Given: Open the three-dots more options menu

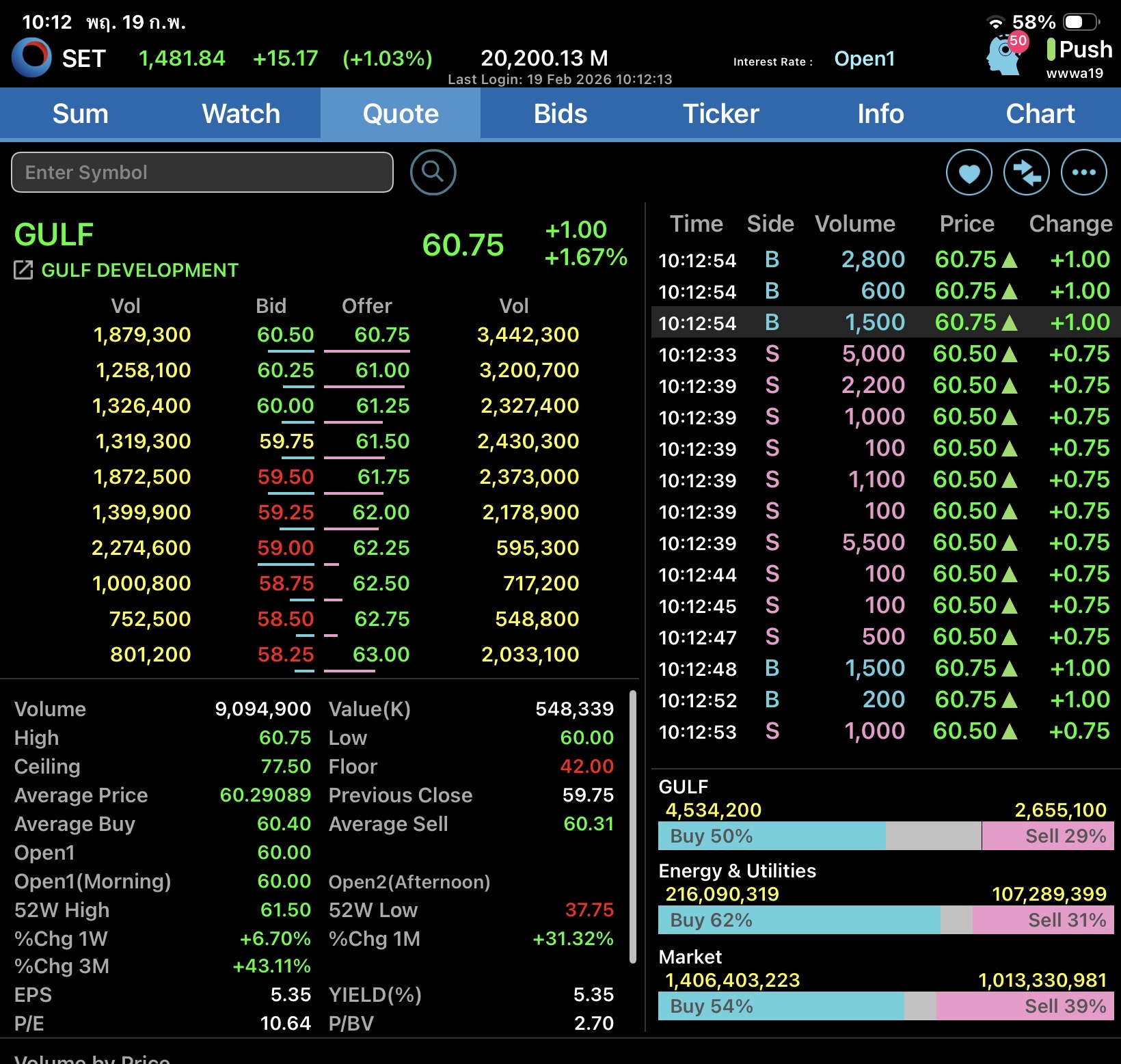Looking at the screenshot, I should (x=1083, y=172).
